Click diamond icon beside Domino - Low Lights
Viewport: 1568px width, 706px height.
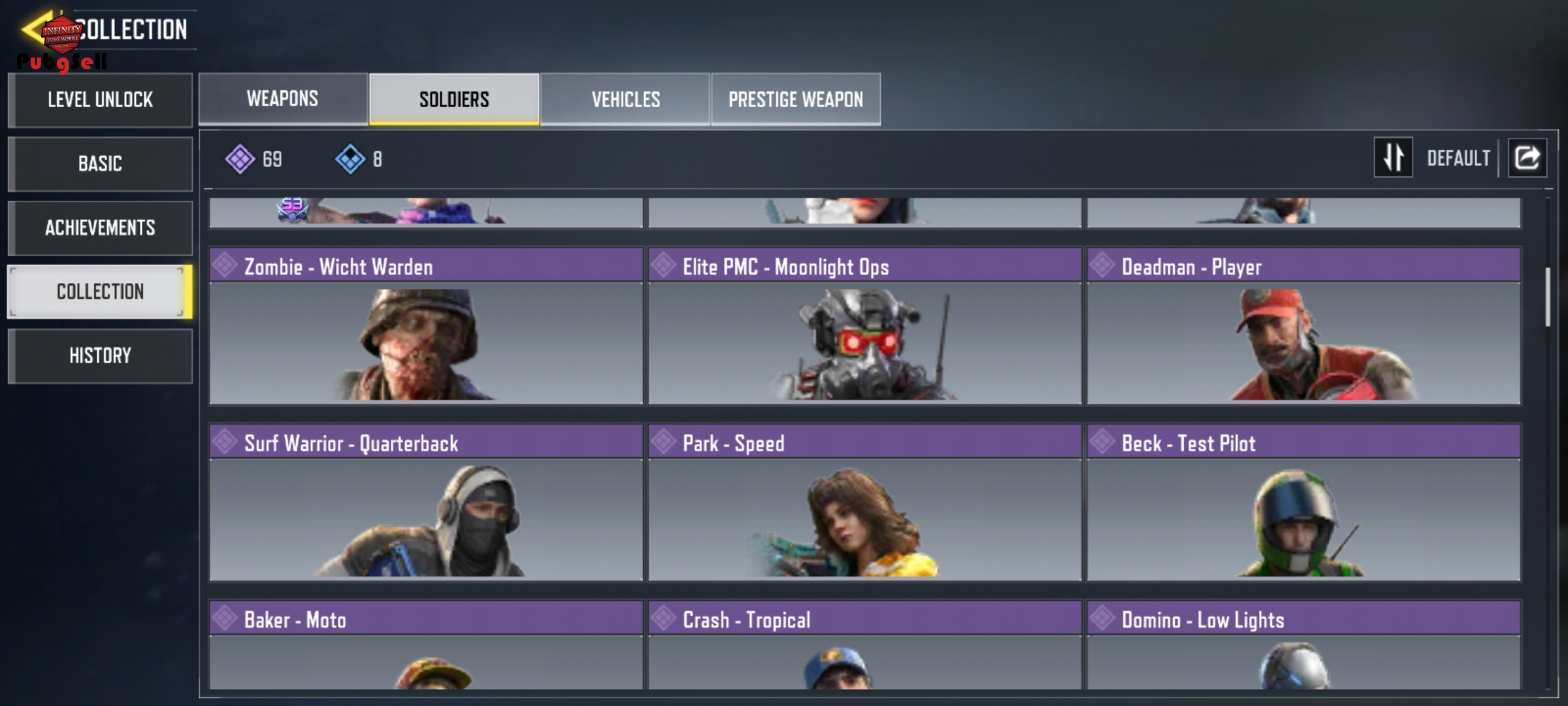1102,618
